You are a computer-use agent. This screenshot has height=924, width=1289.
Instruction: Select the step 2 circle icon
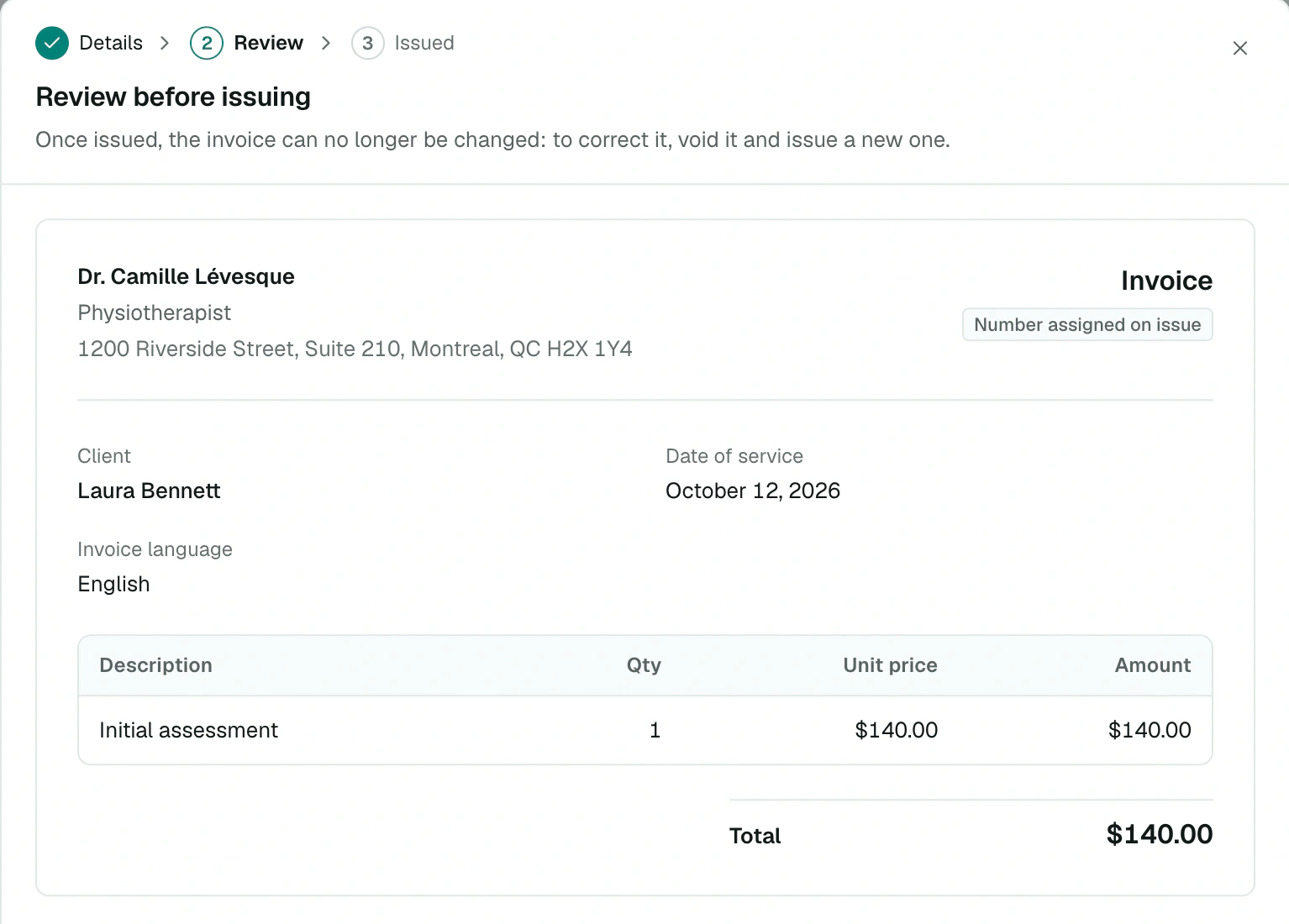(x=207, y=43)
